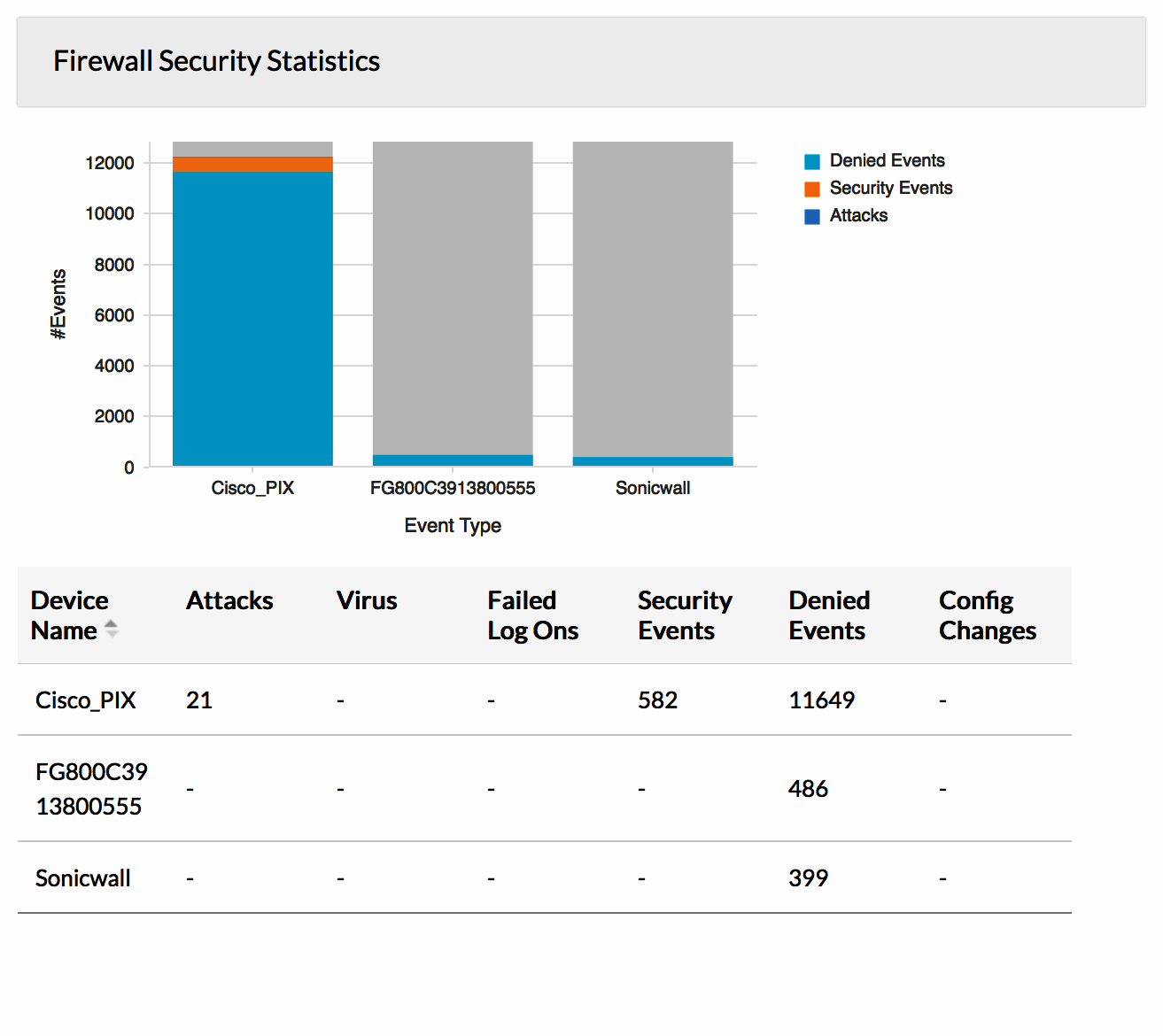Click the Cisco_PIX row in the table

point(85,700)
